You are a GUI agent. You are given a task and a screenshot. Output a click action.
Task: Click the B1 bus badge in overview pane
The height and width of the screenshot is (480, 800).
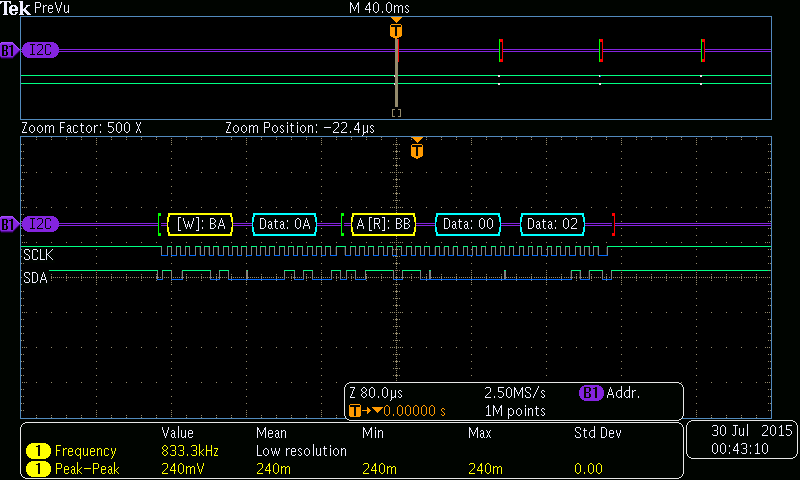click(9, 50)
